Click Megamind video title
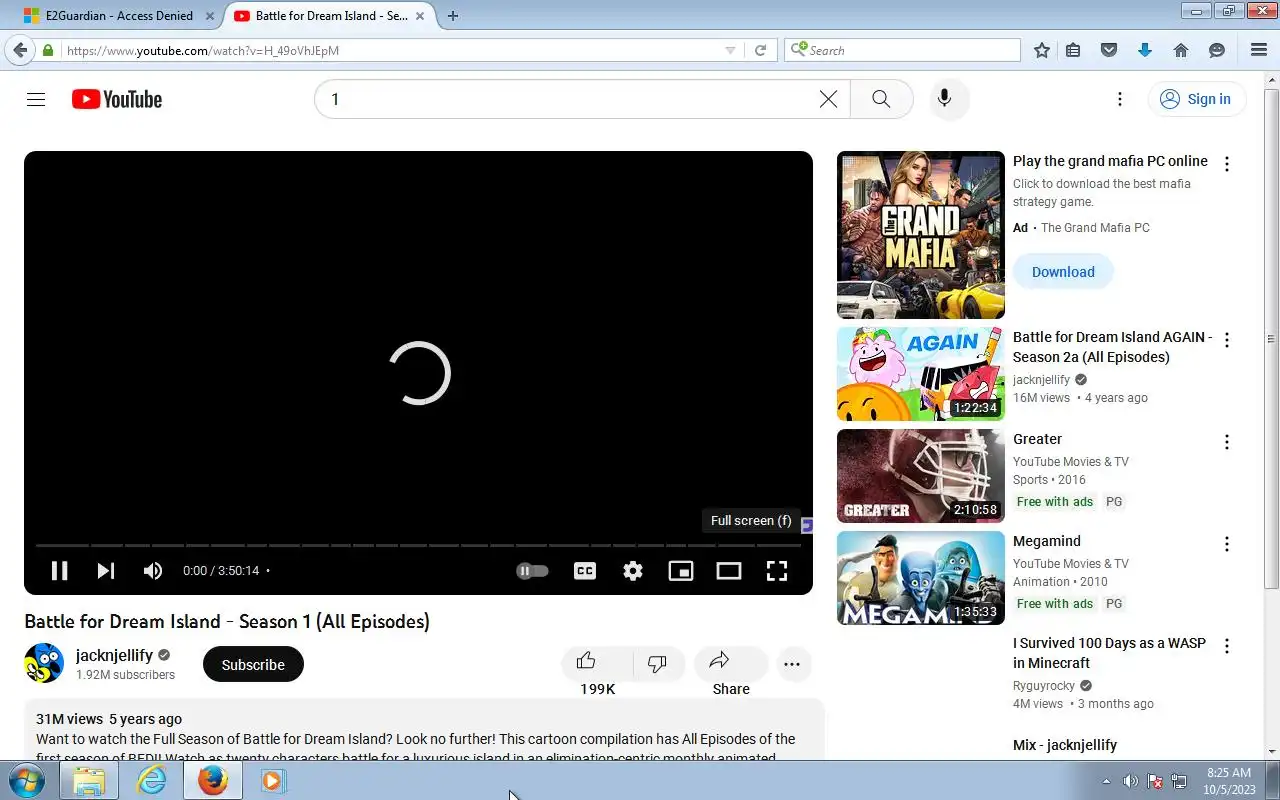 click(x=1046, y=541)
